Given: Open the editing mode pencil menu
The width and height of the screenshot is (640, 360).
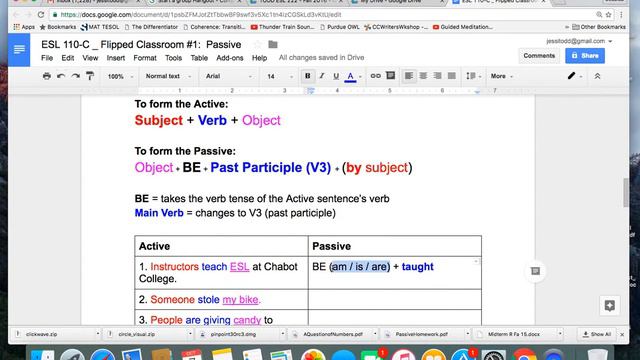Looking at the screenshot, I should [574, 76].
